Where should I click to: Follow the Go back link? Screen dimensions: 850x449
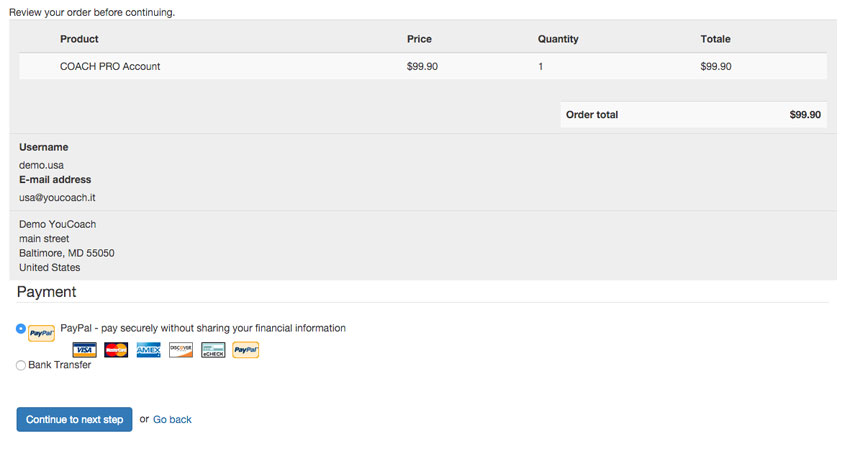[x=172, y=420]
